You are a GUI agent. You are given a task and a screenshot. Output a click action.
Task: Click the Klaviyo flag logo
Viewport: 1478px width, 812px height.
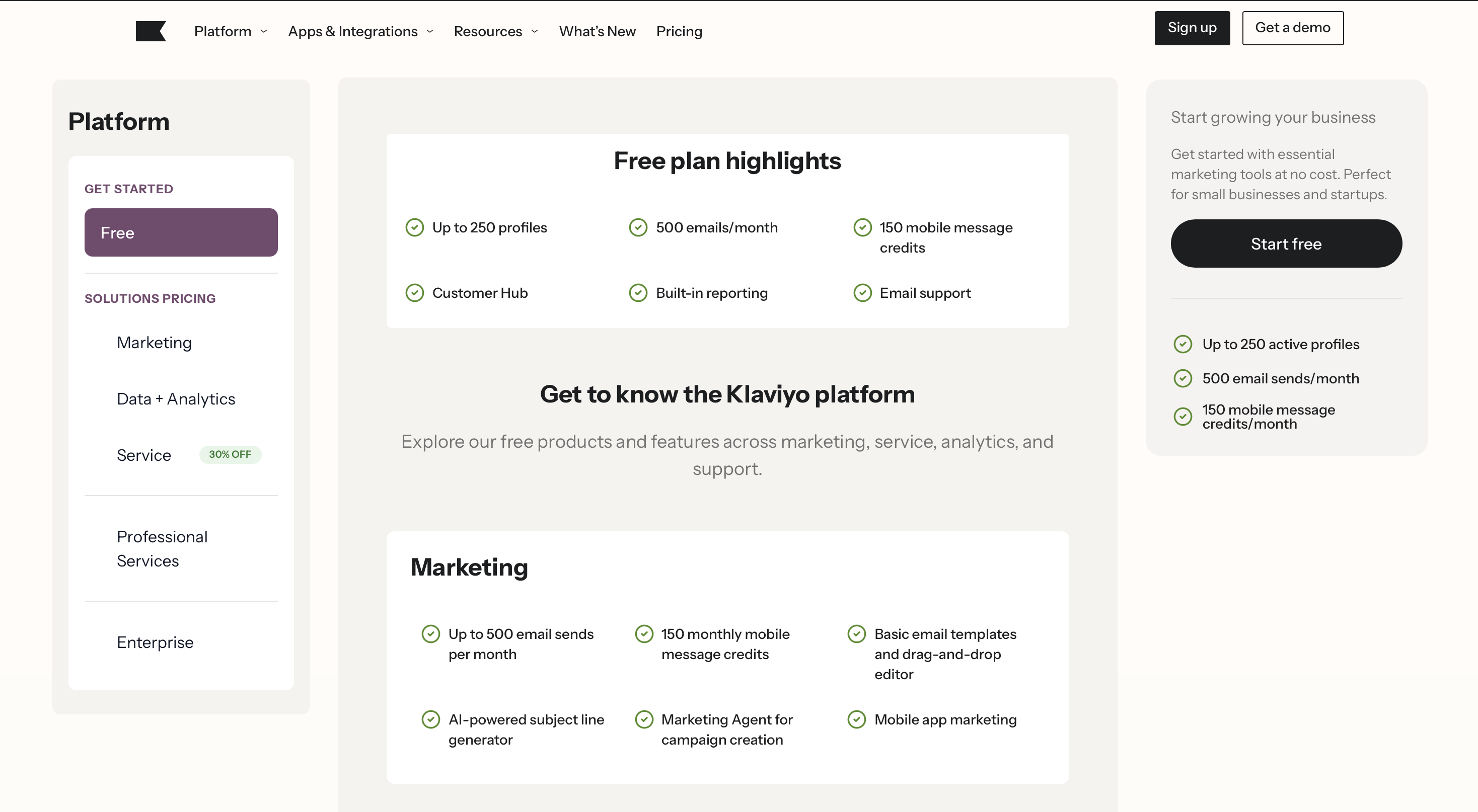click(151, 31)
